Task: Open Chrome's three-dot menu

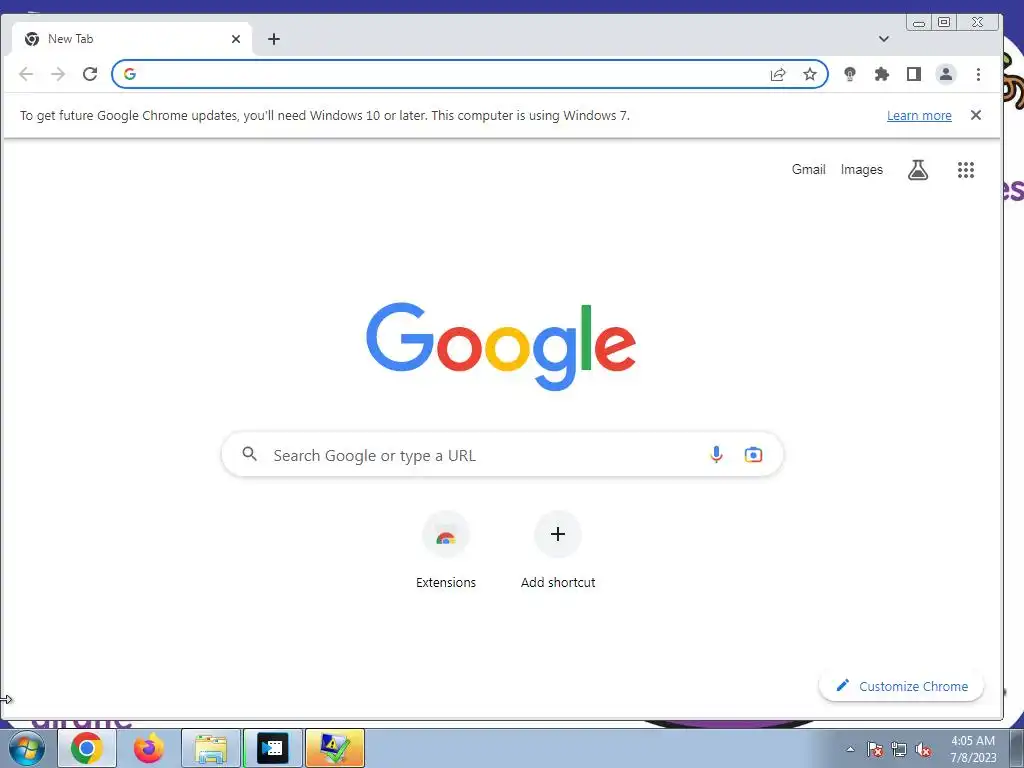Action: pyautogui.click(x=978, y=74)
